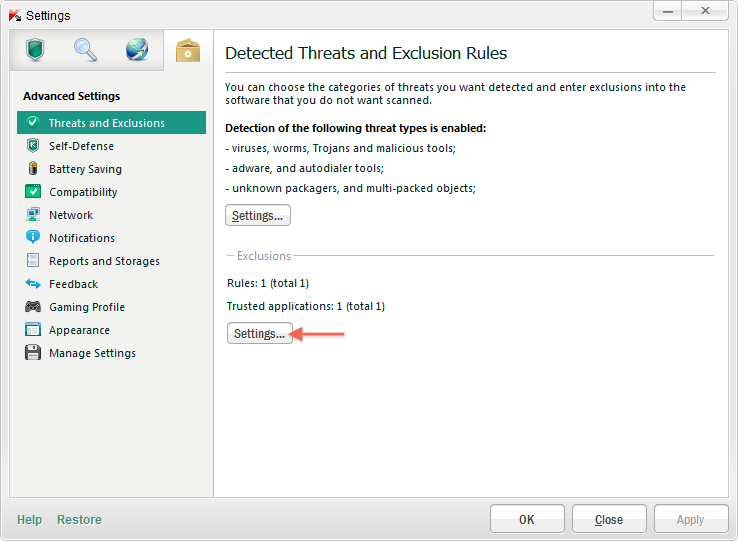738x541 pixels.
Task: Open the Notifications settings section
Action: coord(82,238)
